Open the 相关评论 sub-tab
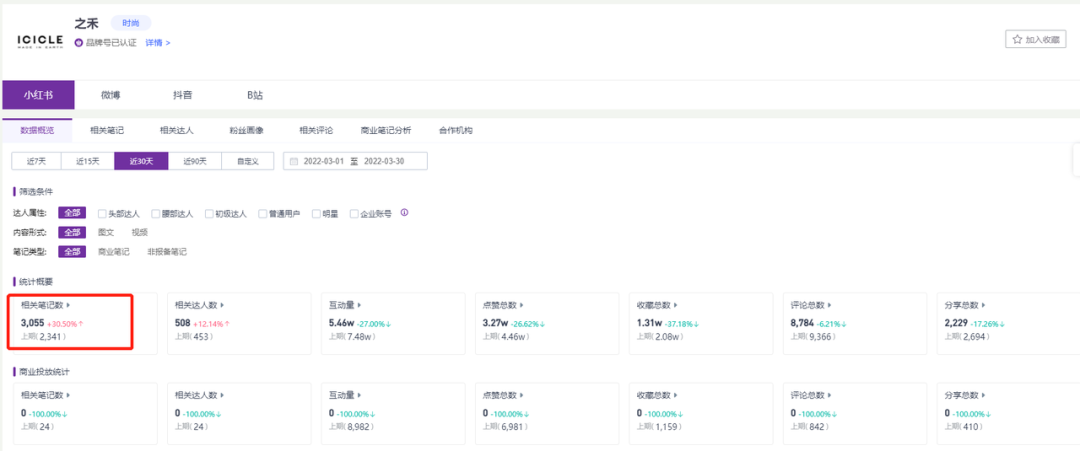 pyautogui.click(x=316, y=130)
